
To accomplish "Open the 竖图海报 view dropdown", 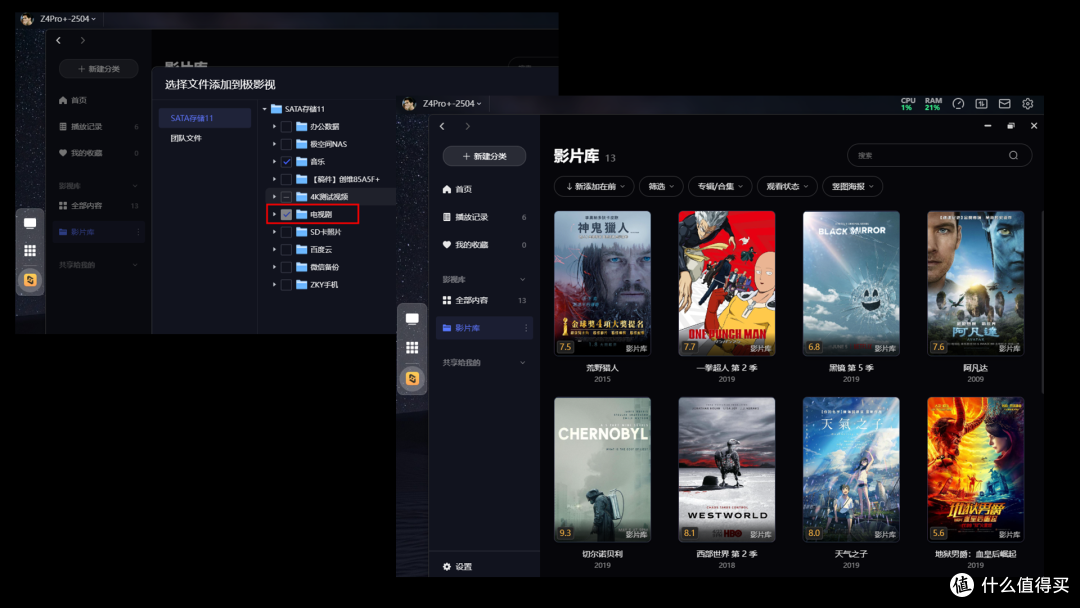I will [853, 187].
